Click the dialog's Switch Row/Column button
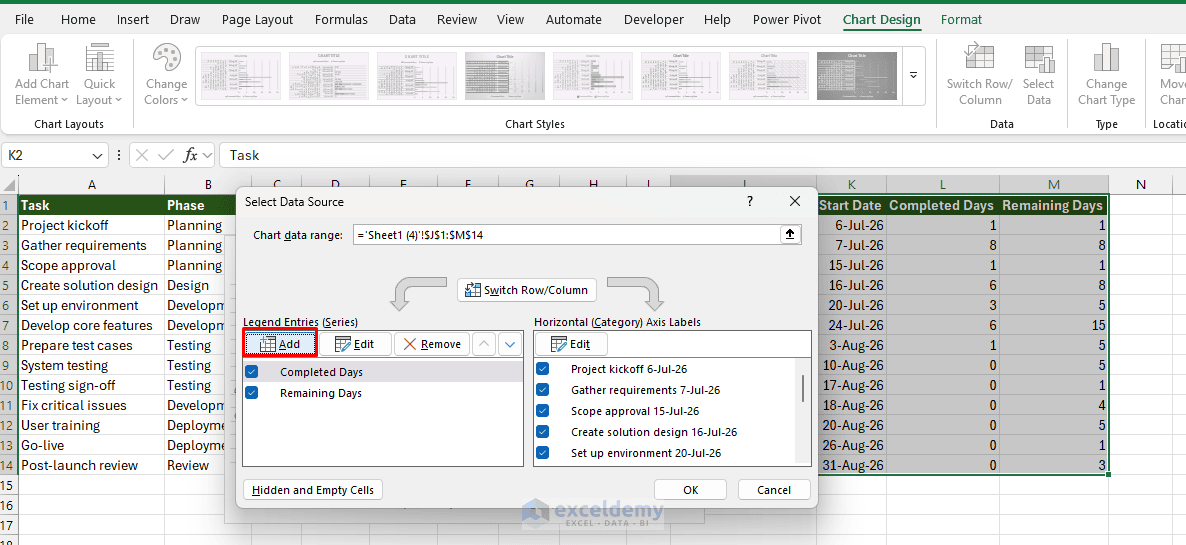Viewport: 1186px width, 545px height. 527,290
